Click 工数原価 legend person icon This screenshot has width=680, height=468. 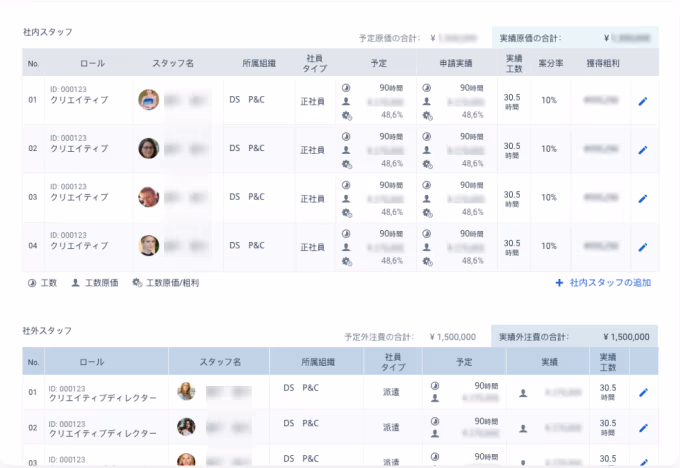[x=75, y=283]
